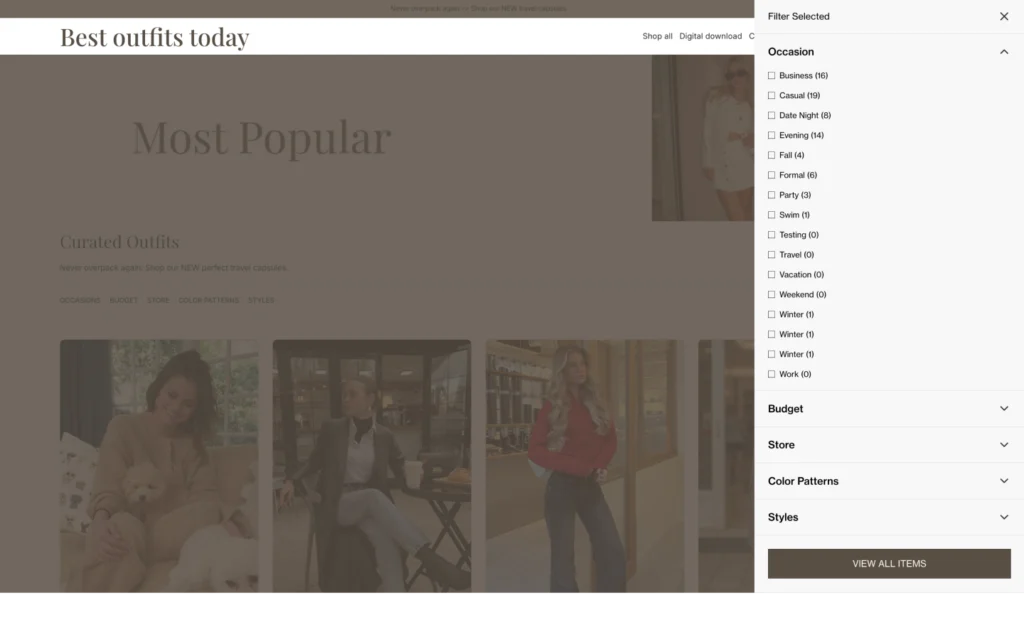Select the Evening occasion checkbox
Screen dimensions: 1024x642
[771, 136]
